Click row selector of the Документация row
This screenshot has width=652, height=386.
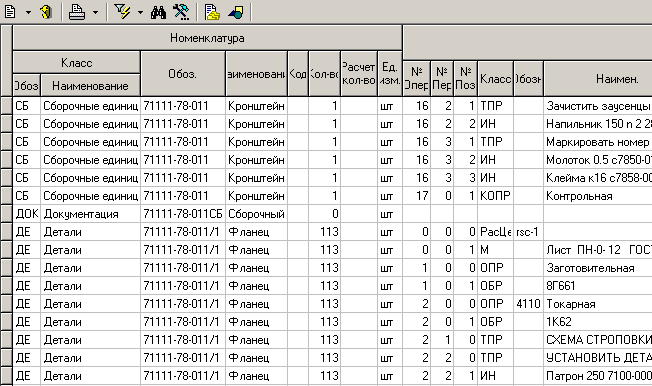click(6, 214)
